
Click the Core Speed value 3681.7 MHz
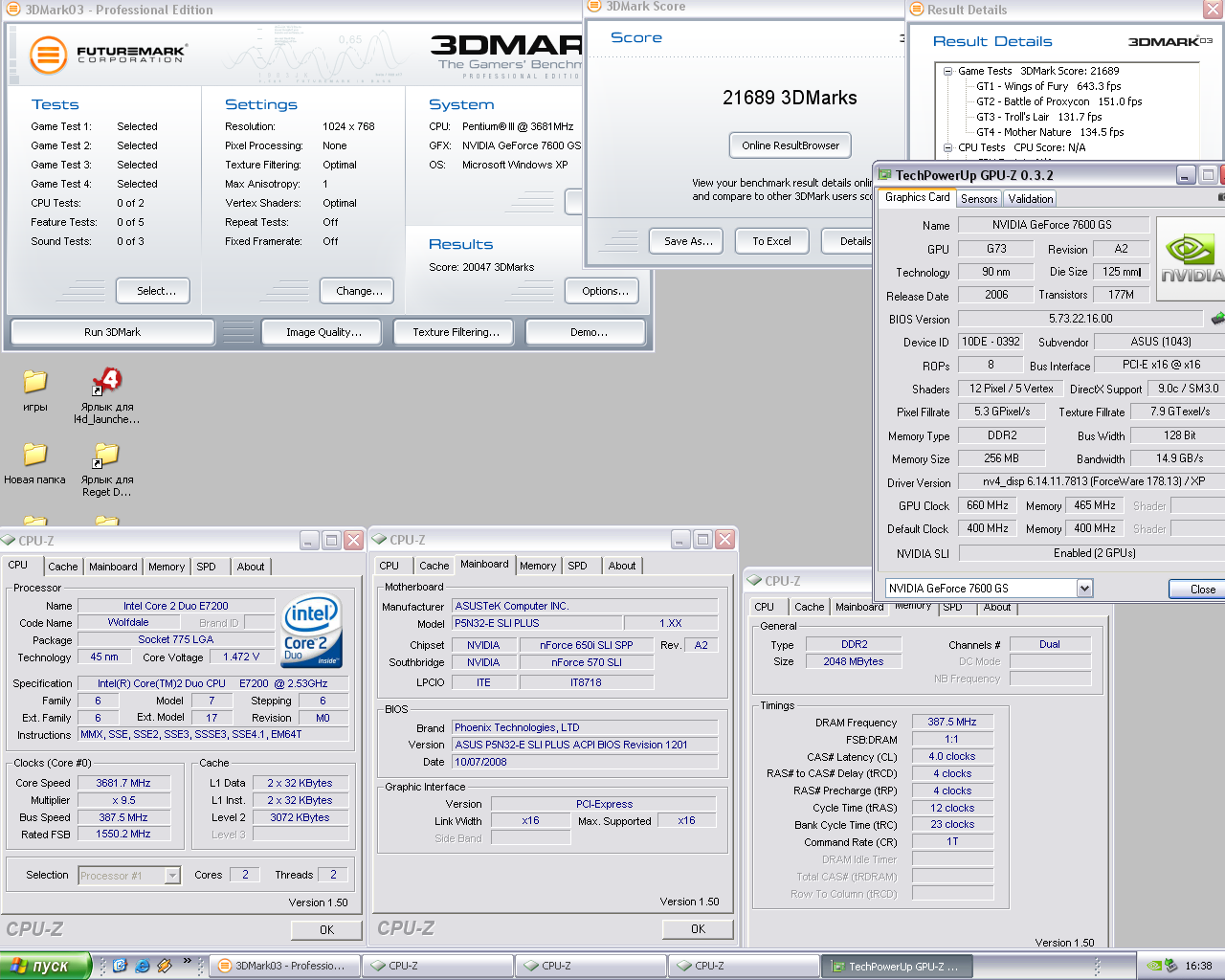click(123, 783)
